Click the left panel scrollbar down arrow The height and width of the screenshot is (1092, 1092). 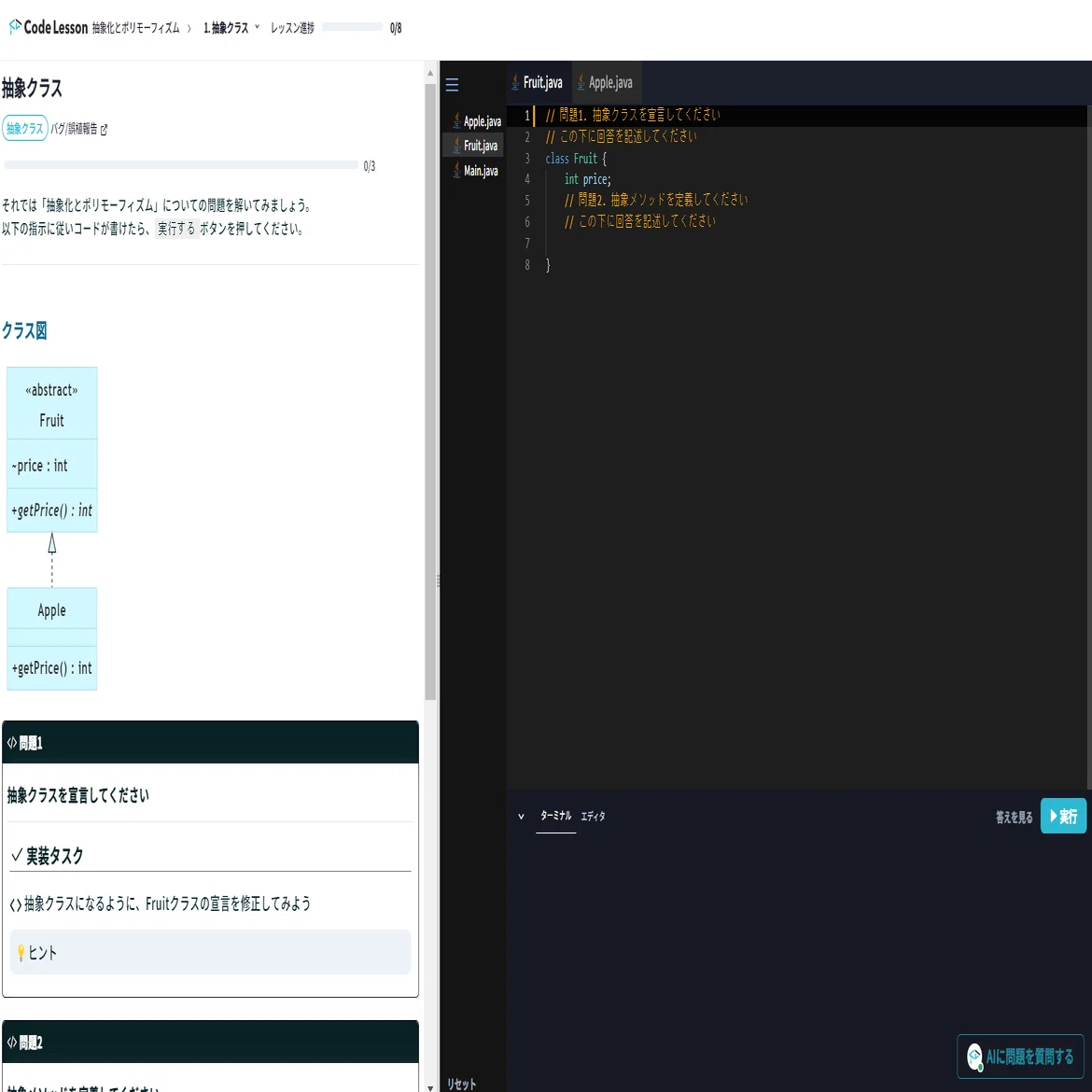tap(430, 1086)
